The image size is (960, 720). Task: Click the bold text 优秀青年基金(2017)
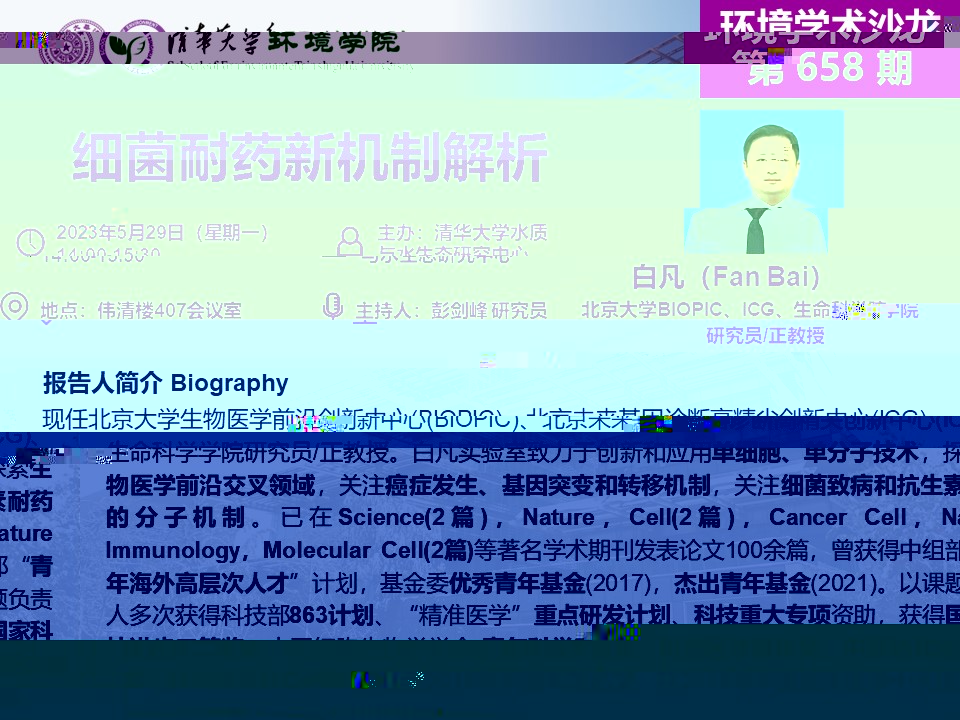[x=549, y=583]
